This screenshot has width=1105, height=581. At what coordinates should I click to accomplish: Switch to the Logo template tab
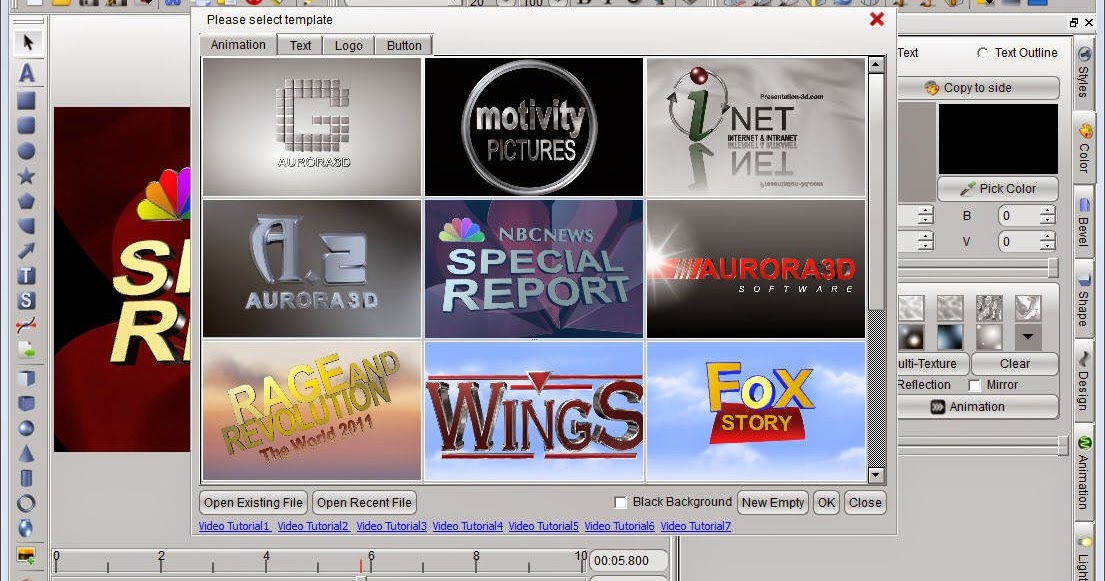point(348,45)
